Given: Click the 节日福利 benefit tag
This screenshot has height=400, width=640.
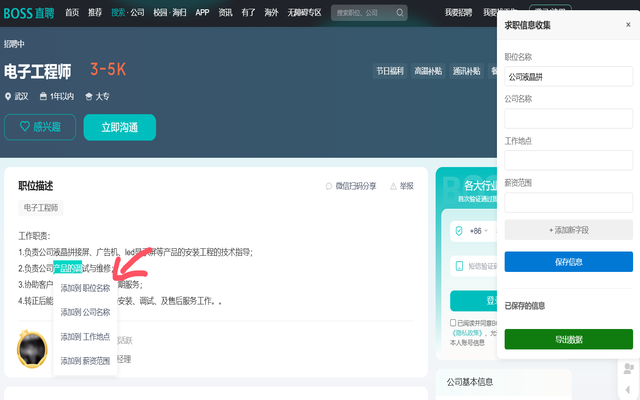Looking at the screenshot, I should pyautogui.click(x=390, y=71).
